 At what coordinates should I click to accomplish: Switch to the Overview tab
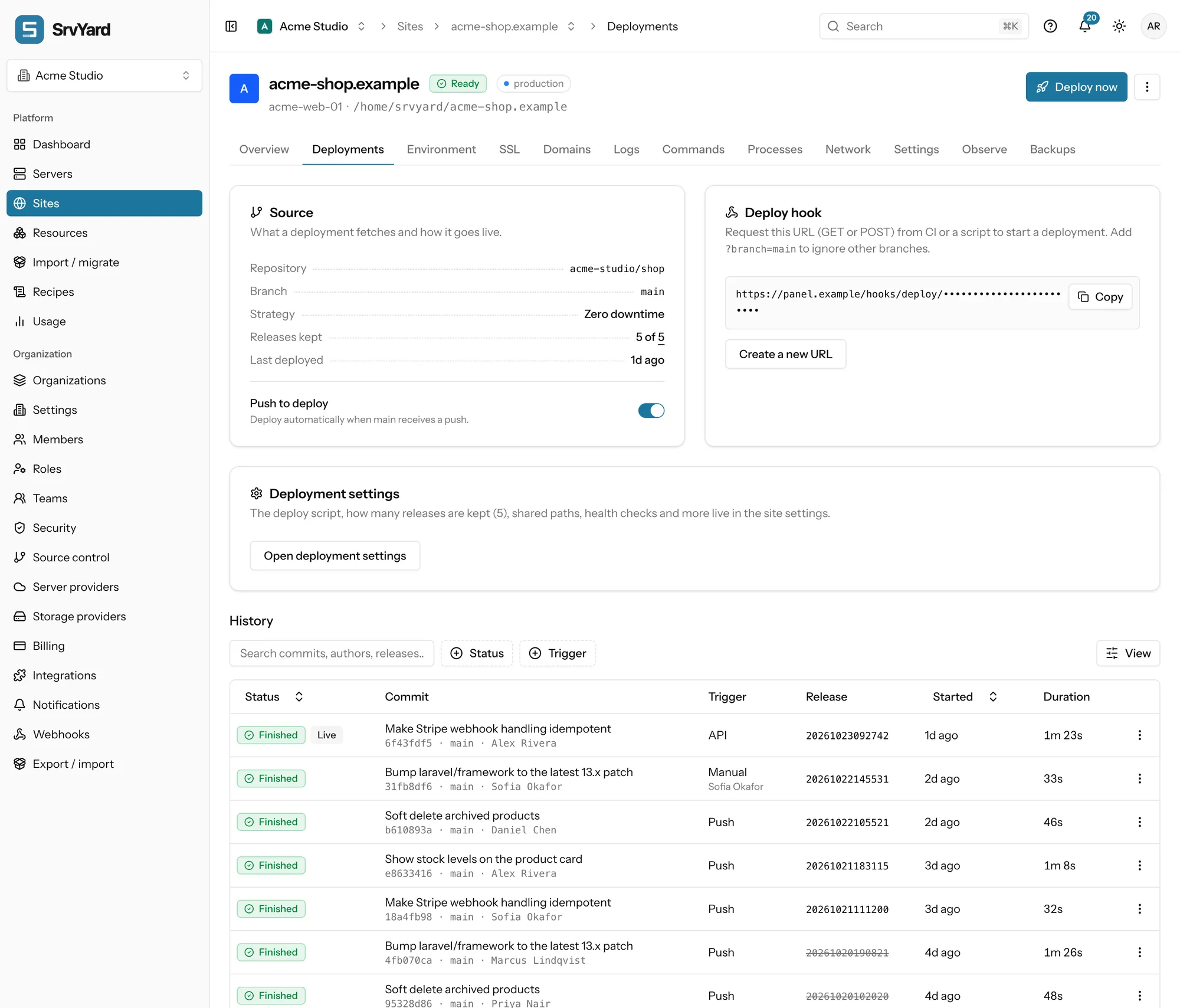tap(264, 149)
